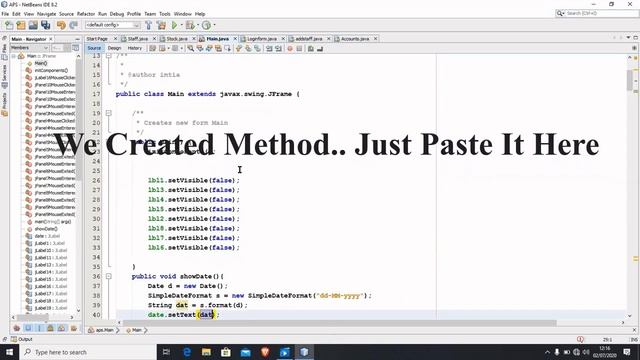Image resolution: width=640 pixels, height=360 pixels.
Task: Click the Clean and Build icon
Action: pos(161,25)
